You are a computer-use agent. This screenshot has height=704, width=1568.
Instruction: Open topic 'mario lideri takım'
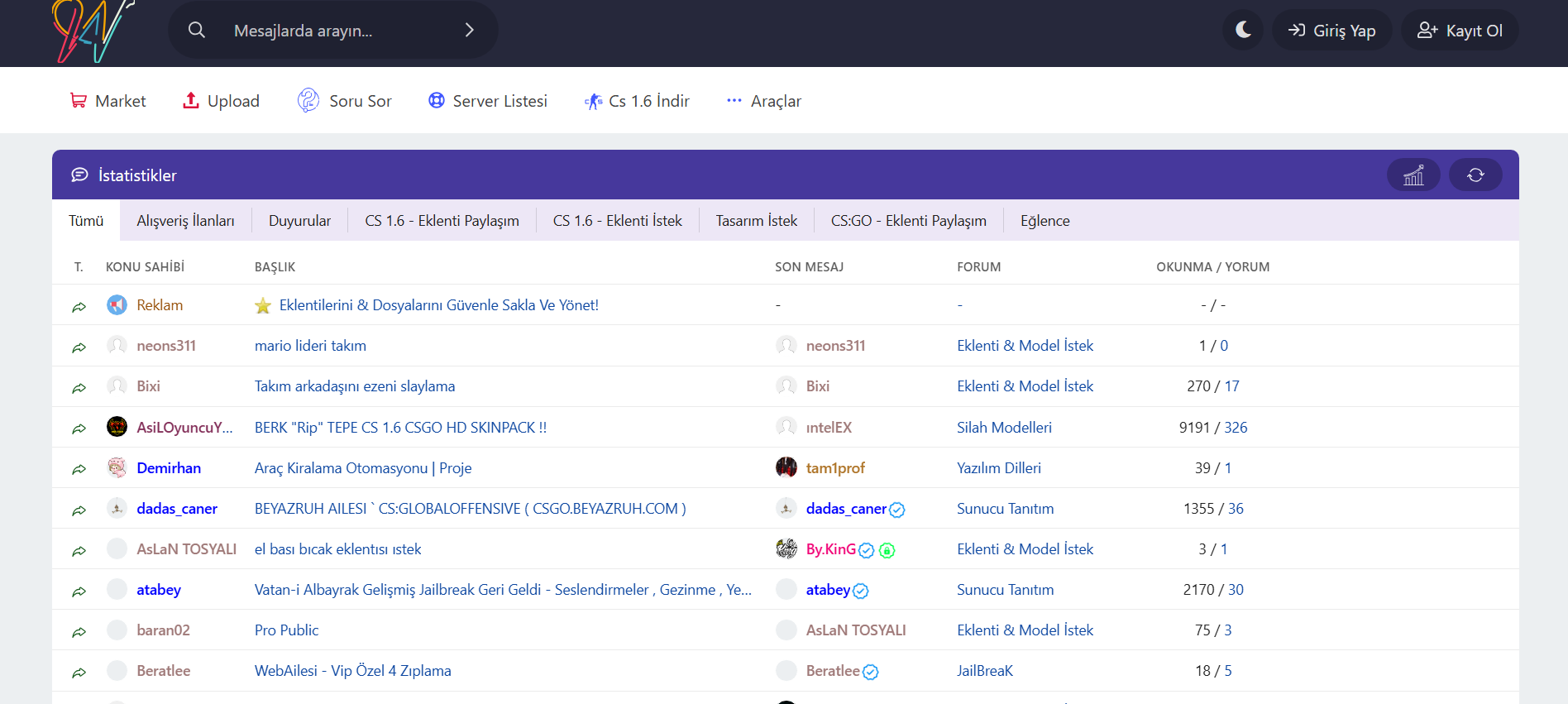[310, 346]
